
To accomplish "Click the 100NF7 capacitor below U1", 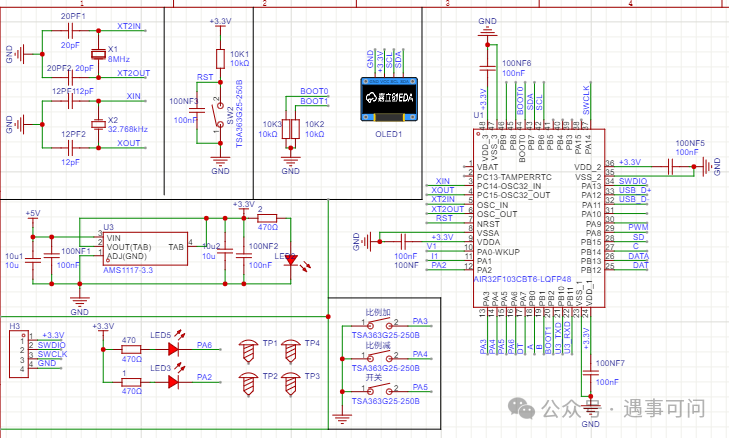I will point(590,372).
